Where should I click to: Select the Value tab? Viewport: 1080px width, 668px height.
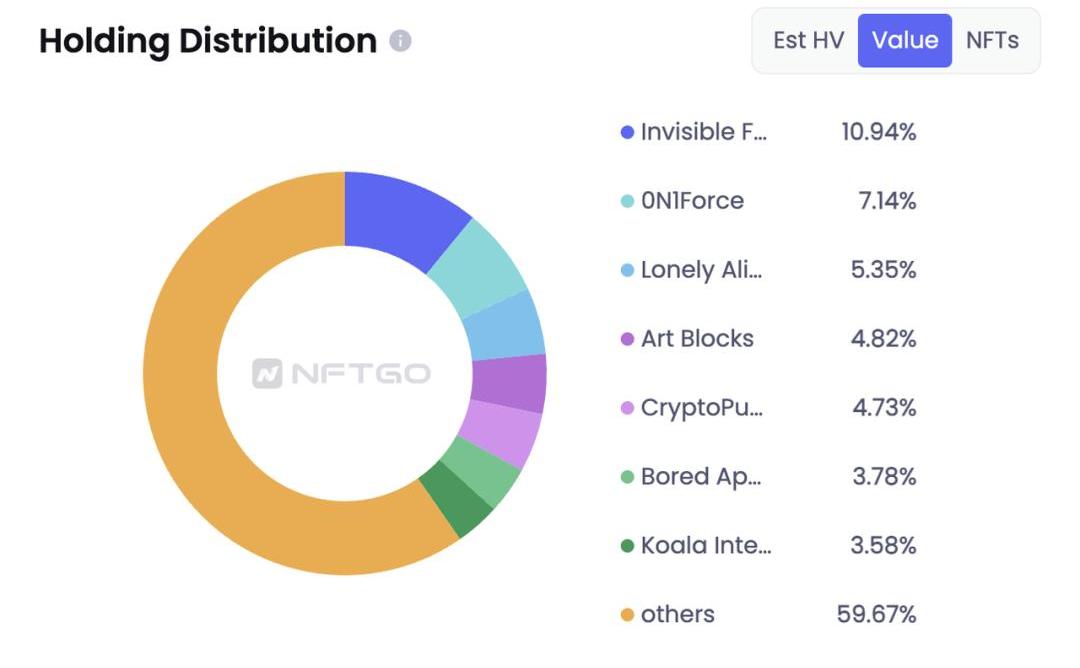click(x=905, y=40)
